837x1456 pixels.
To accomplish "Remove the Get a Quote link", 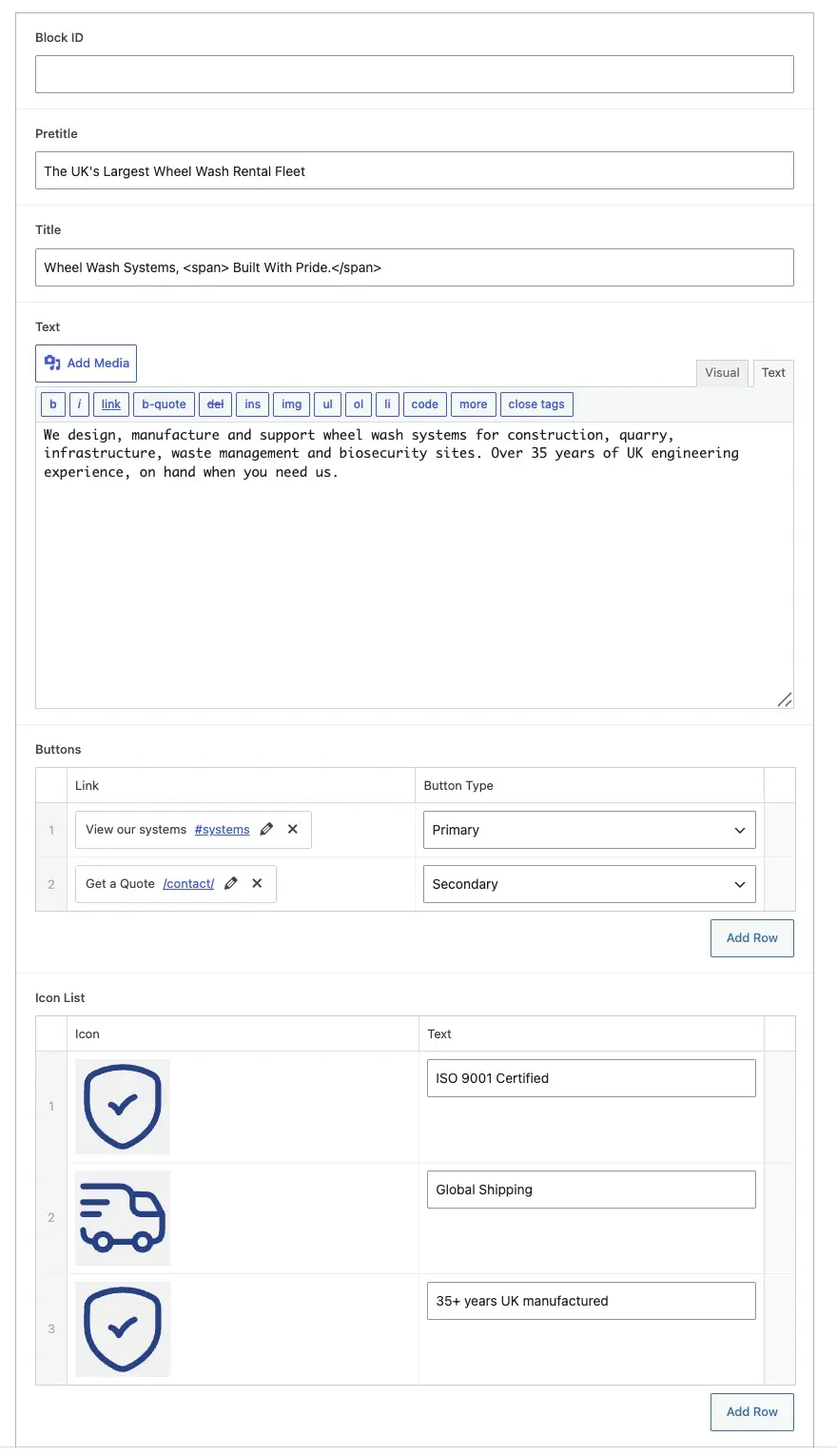I will coord(257,884).
